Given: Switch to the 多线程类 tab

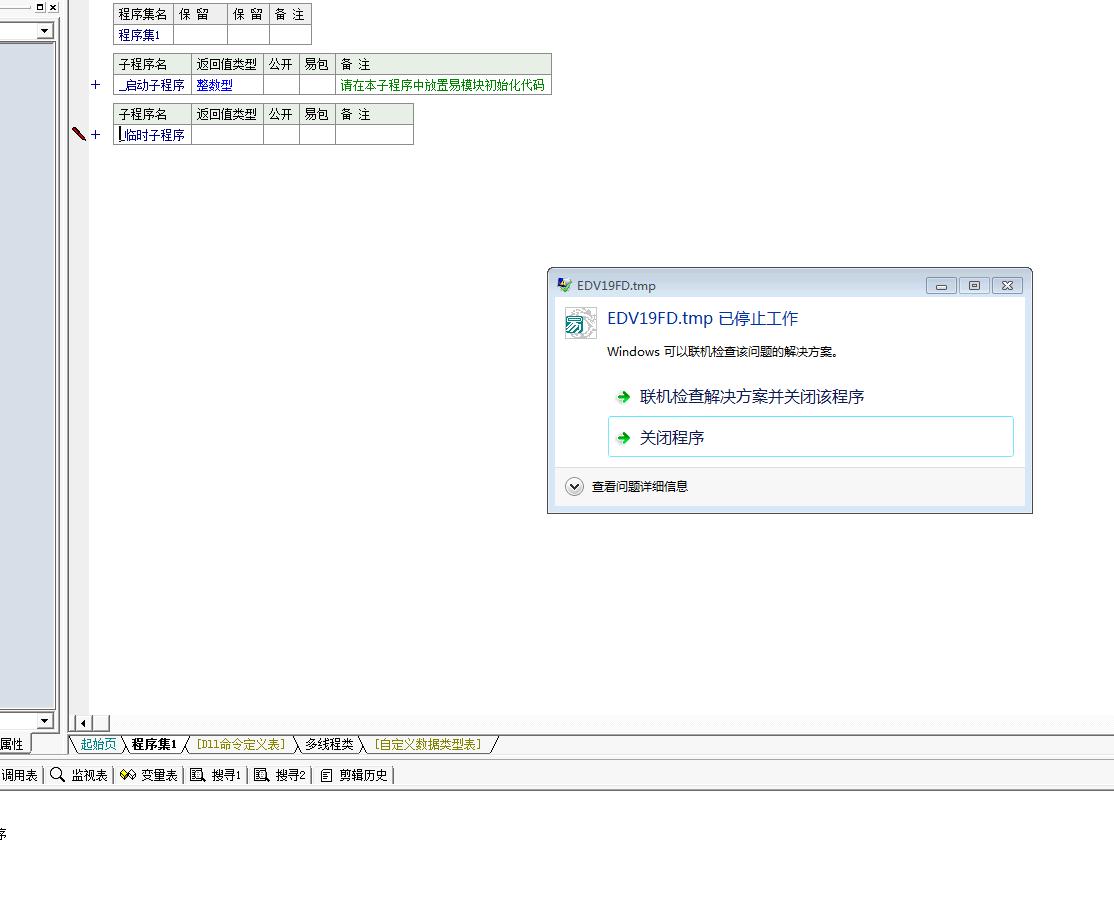Looking at the screenshot, I should click(329, 744).
